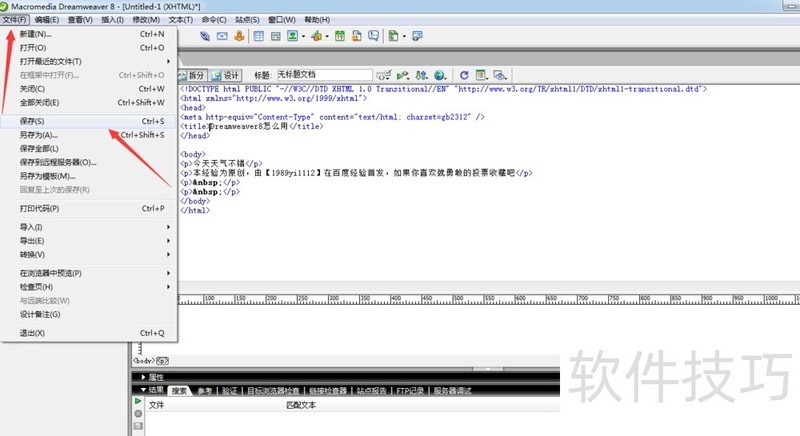The image size is (800, 436).
Task: Click the Preview in Browser globe icon
Action: [440, 75]
